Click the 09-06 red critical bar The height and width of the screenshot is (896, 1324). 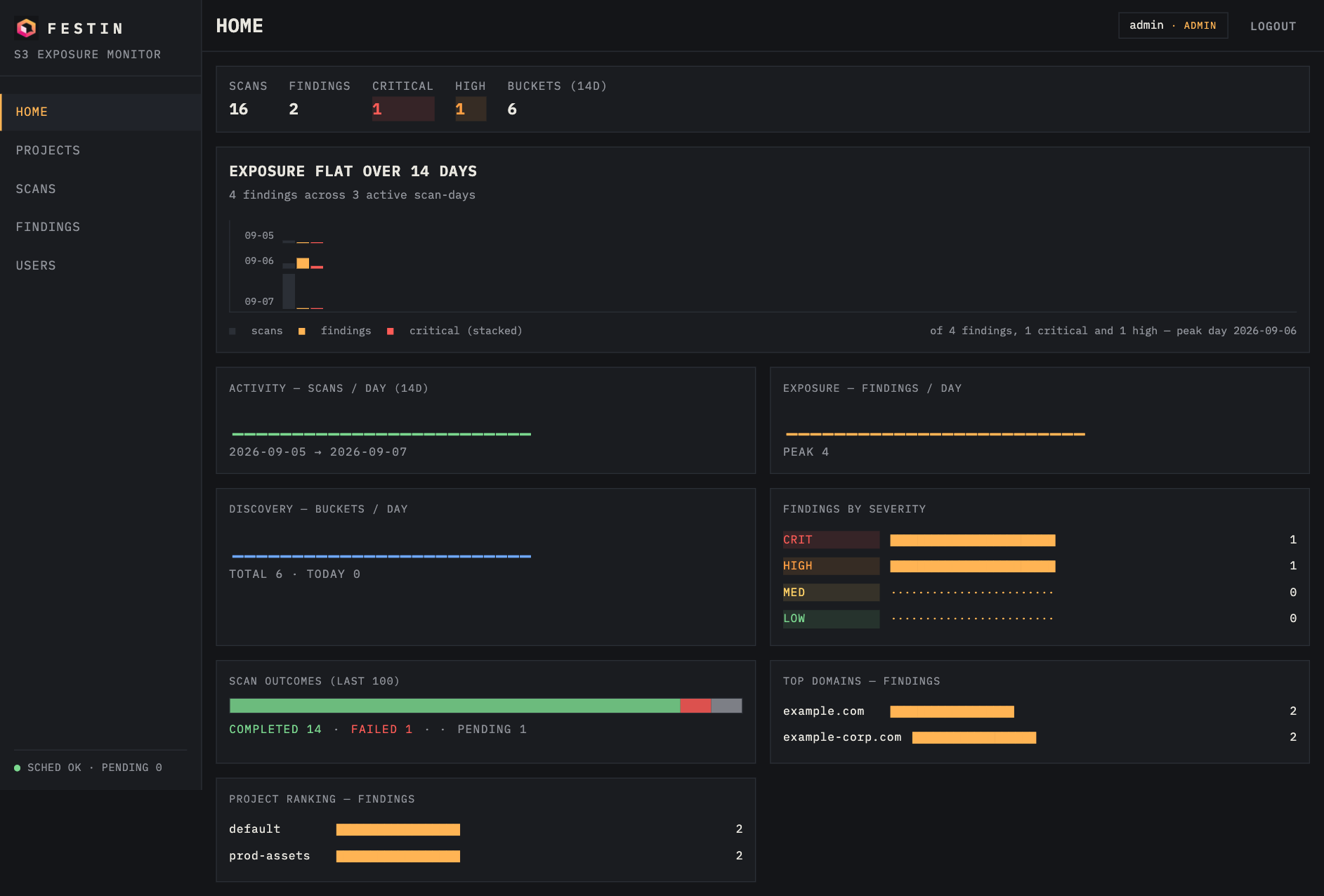tap(317, 267)
